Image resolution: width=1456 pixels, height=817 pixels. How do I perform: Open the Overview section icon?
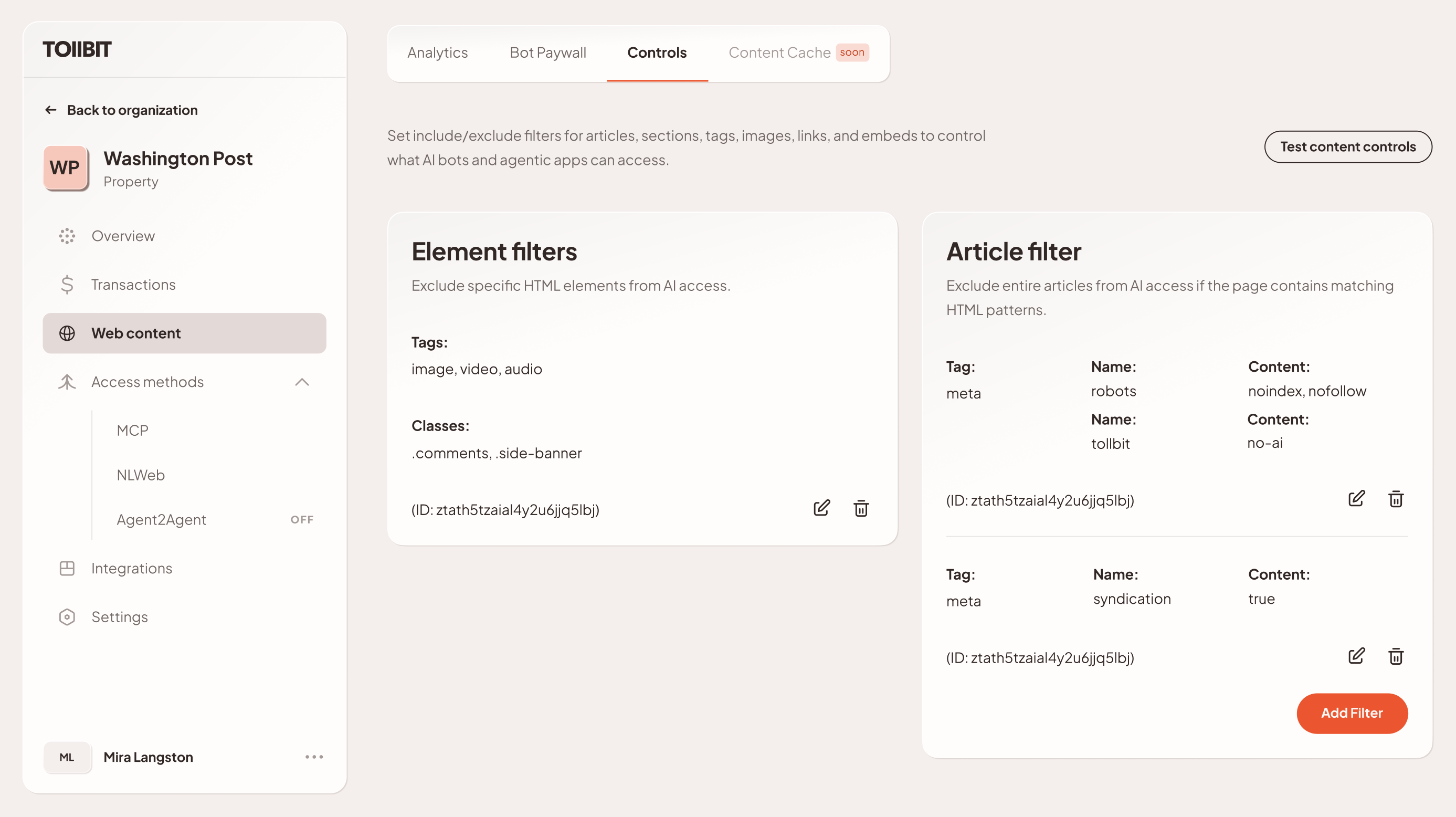[x=67, y=236]
